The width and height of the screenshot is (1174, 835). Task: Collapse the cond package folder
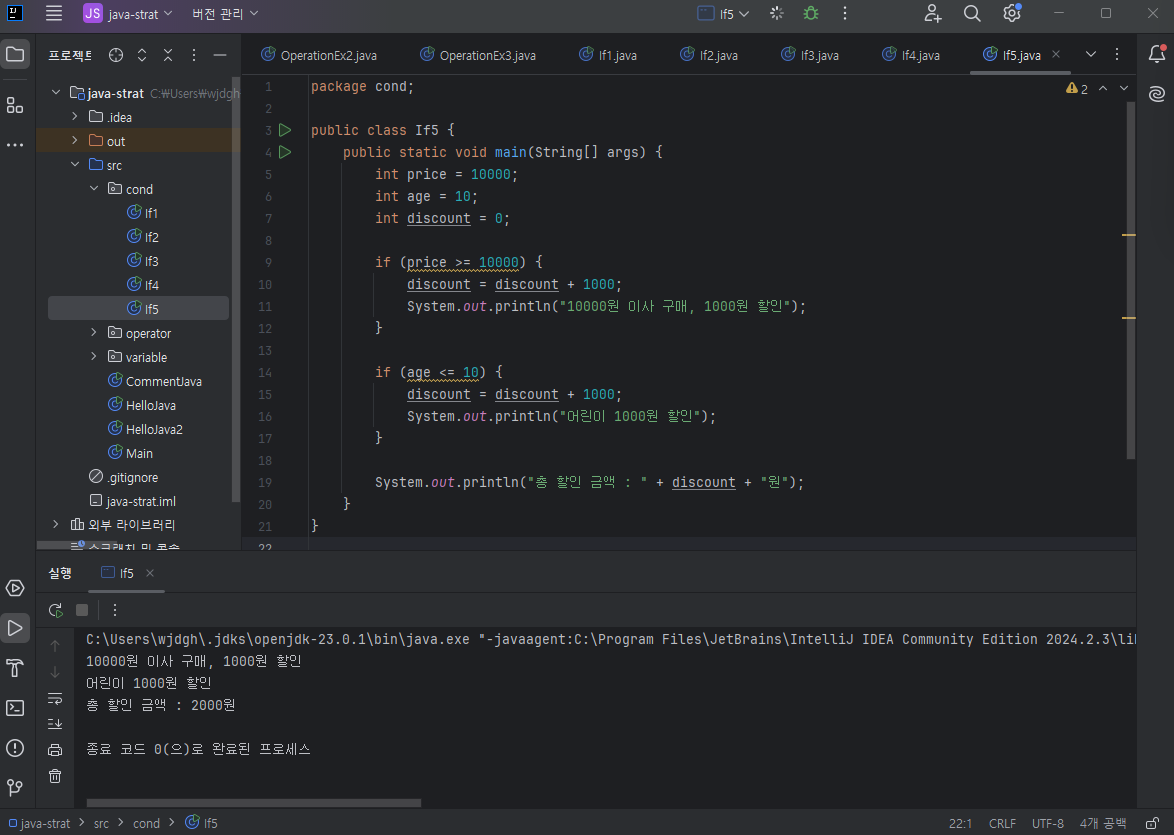point(94,189)
